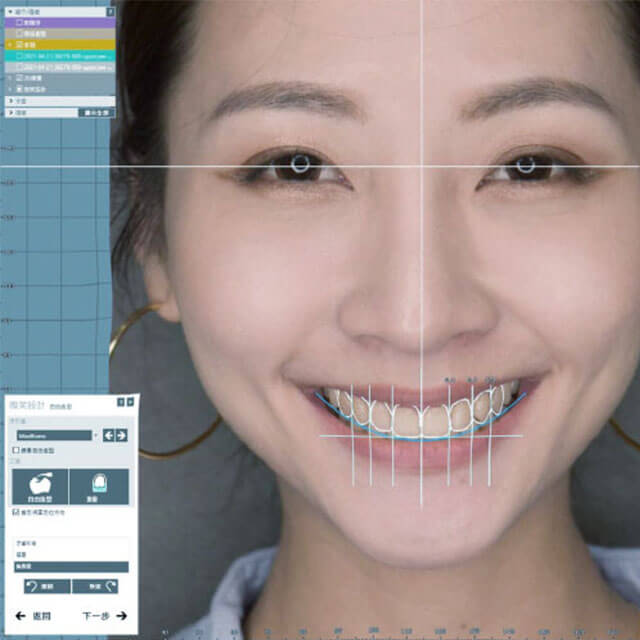This screenshot has height=640, width=640.
Task: Toggle checkbox below the tool buttons
Action: pos(15,512)
